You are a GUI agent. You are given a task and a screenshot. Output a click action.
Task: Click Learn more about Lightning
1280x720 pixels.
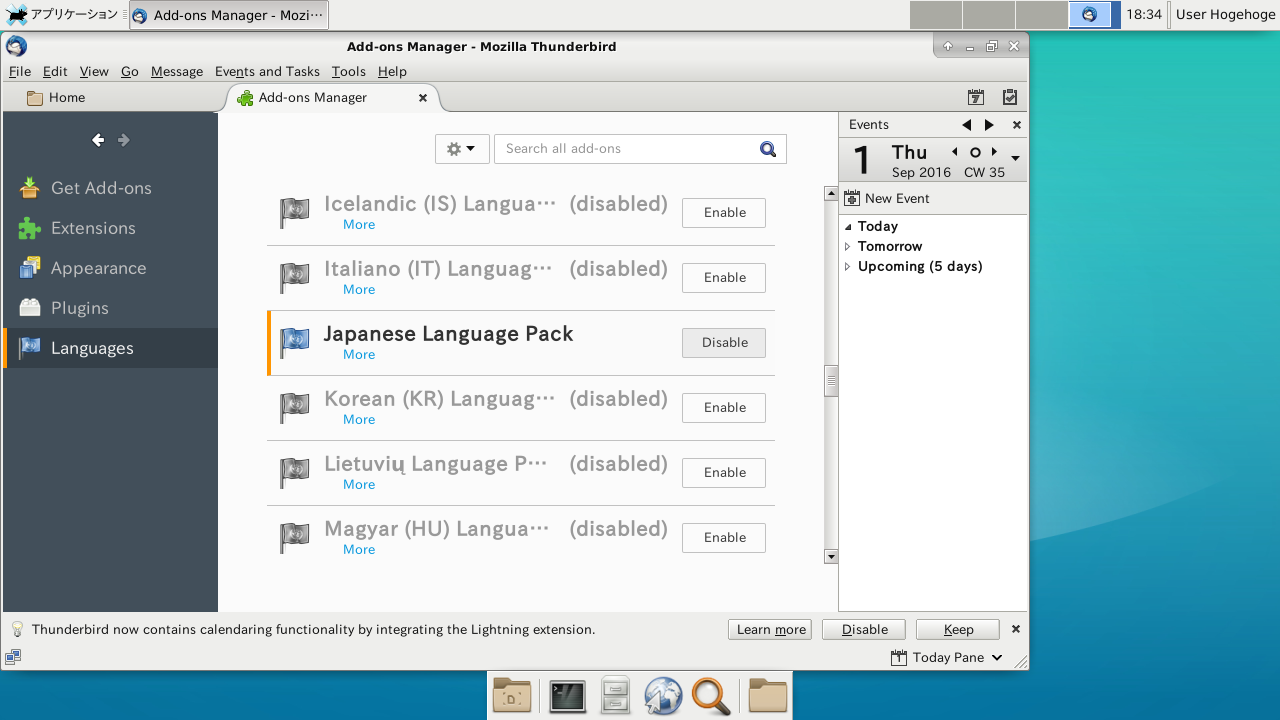tap(770, 630)
